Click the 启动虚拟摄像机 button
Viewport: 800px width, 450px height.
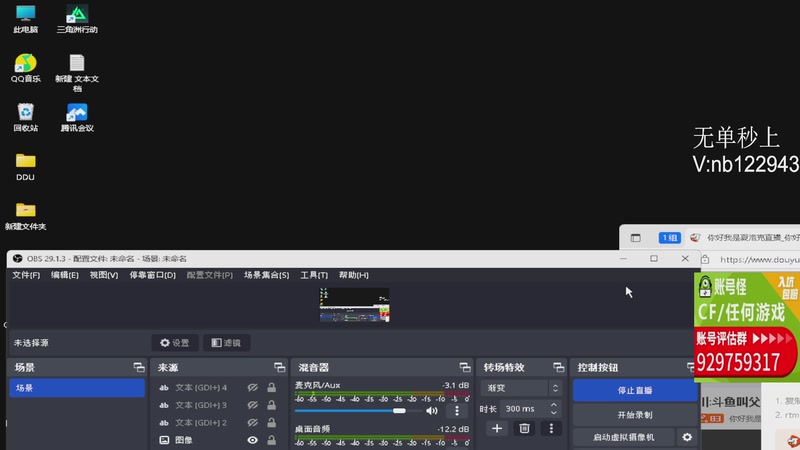pyautogui.click(x=623, y=437)
